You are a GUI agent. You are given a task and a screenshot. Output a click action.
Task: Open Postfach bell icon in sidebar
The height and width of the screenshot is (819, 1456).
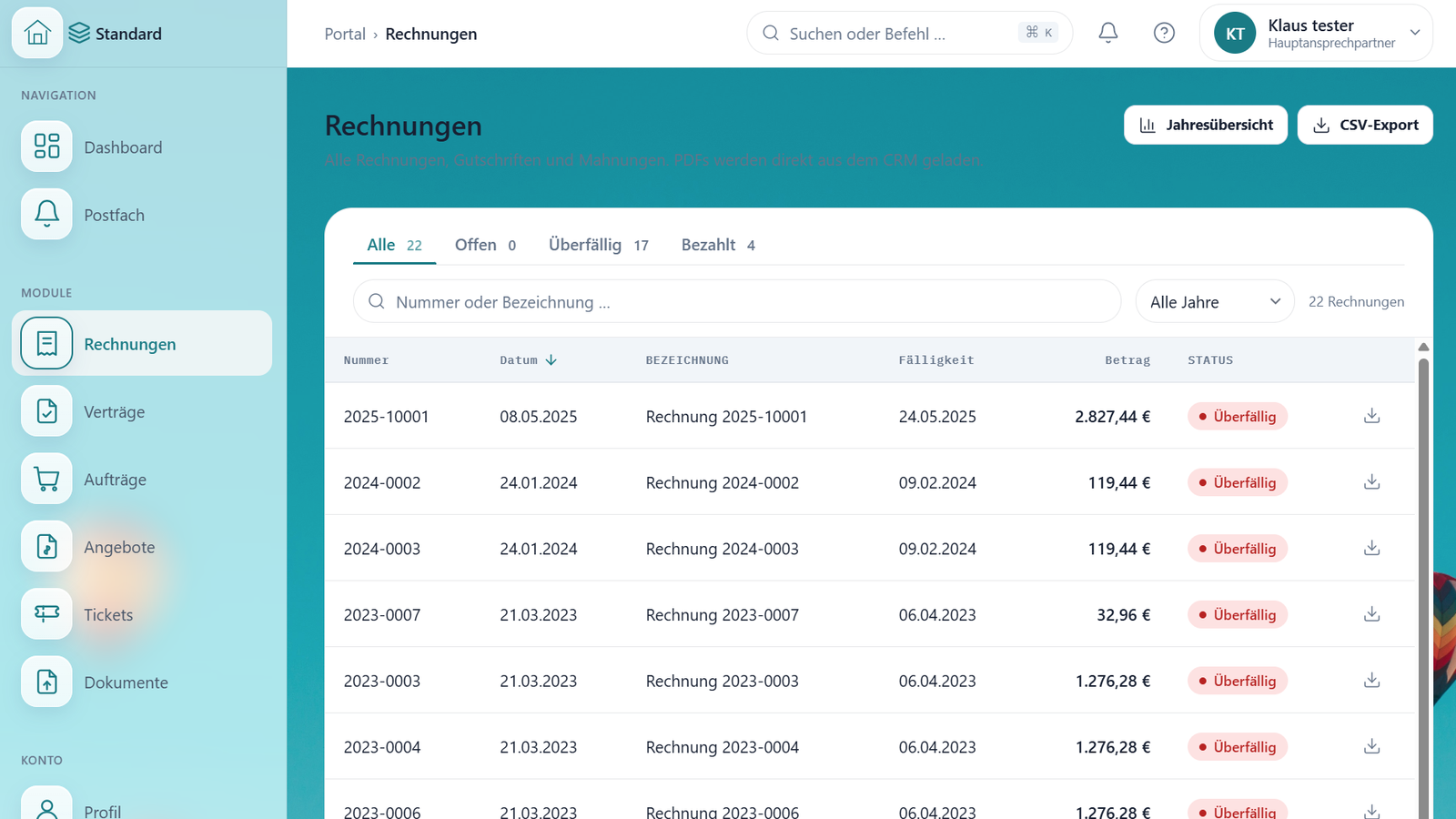tap(46, 214)
